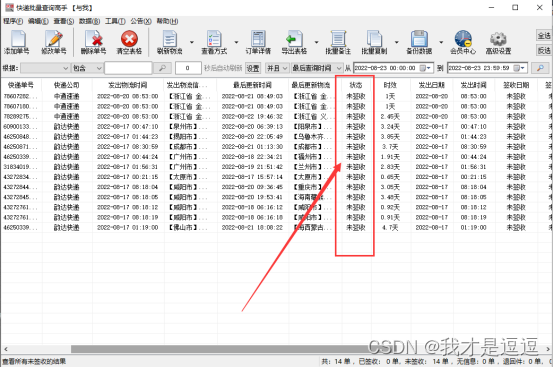
Task: Click the 删除单号 delete icon
Action: click(94, 39)
